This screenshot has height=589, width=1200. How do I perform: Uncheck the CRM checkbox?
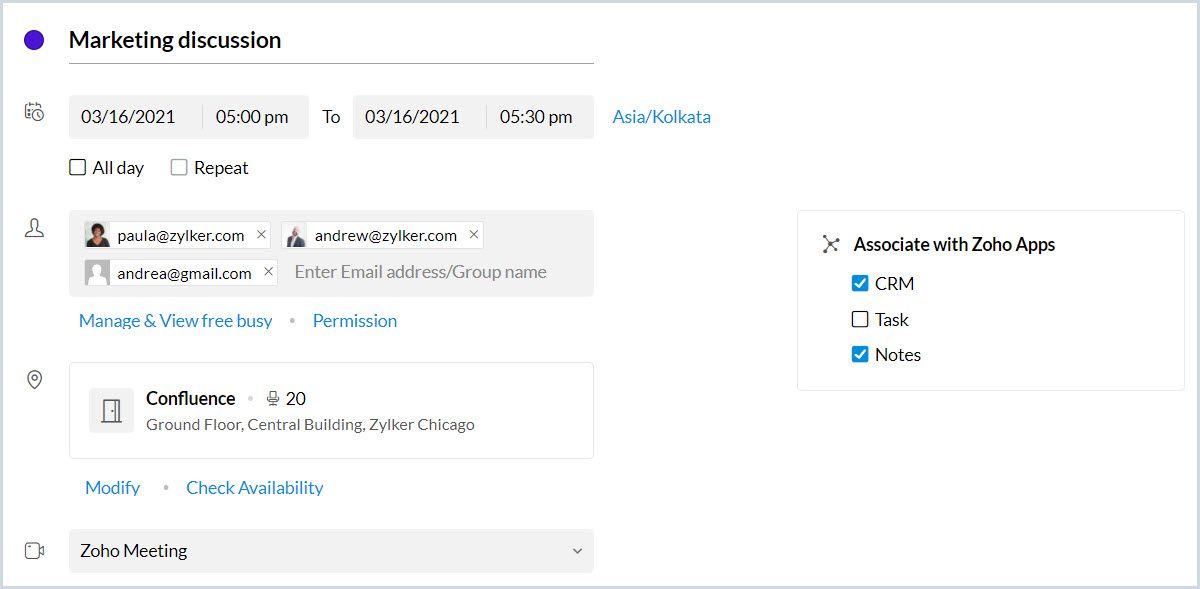coord(860,284)
